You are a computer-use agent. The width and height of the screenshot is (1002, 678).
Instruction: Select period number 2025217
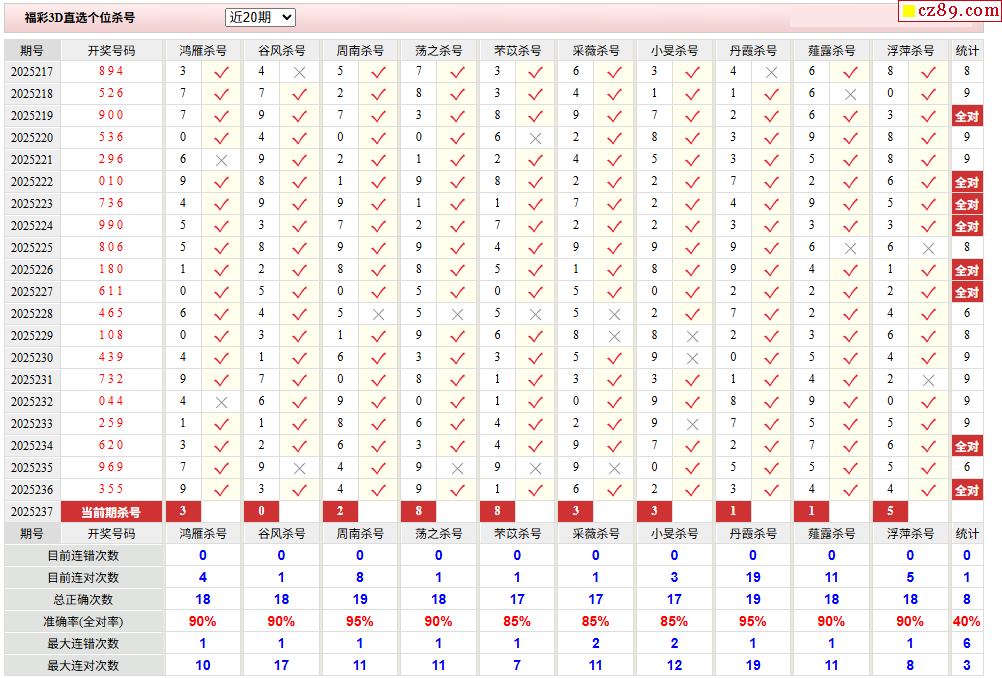tap(32, 72)
